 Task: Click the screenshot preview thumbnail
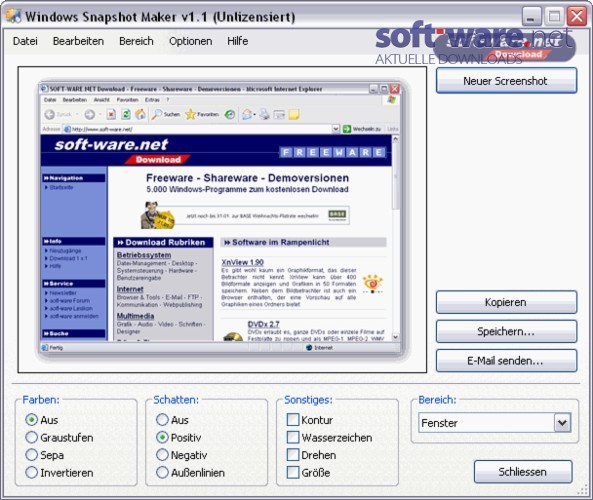pos(222,220)
